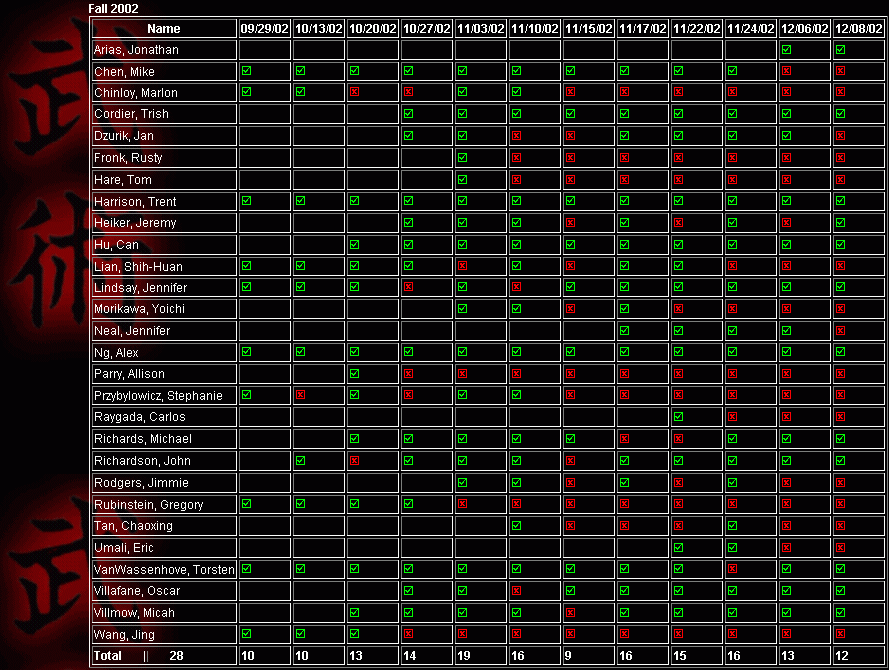Click the Name column header

(164, 29)
